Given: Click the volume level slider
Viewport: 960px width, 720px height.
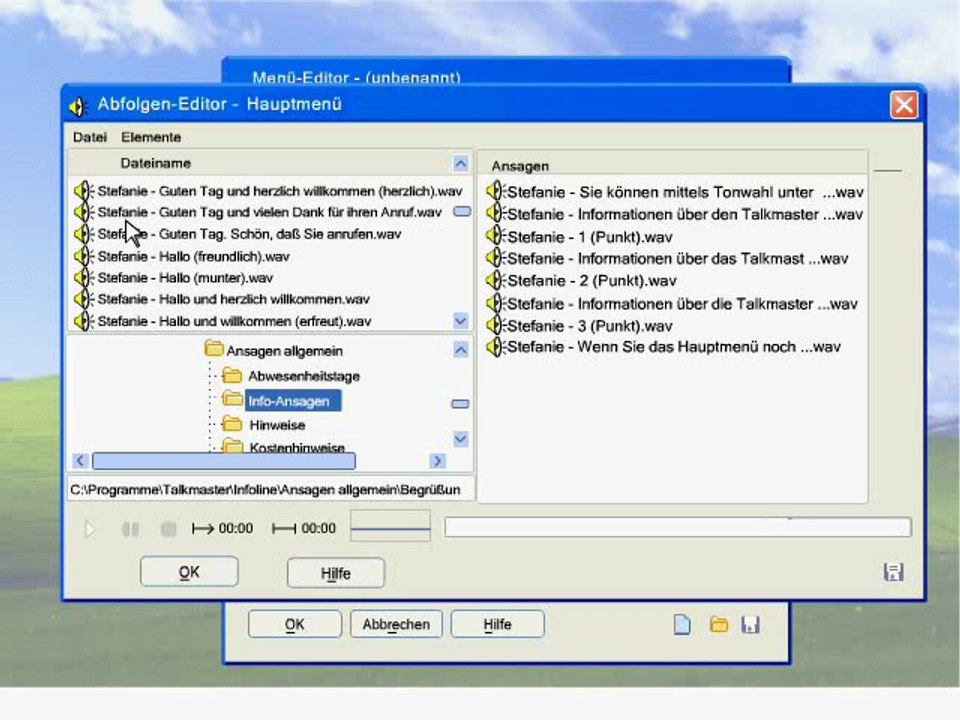Looking at the screenshot, I should pos(390,527).
